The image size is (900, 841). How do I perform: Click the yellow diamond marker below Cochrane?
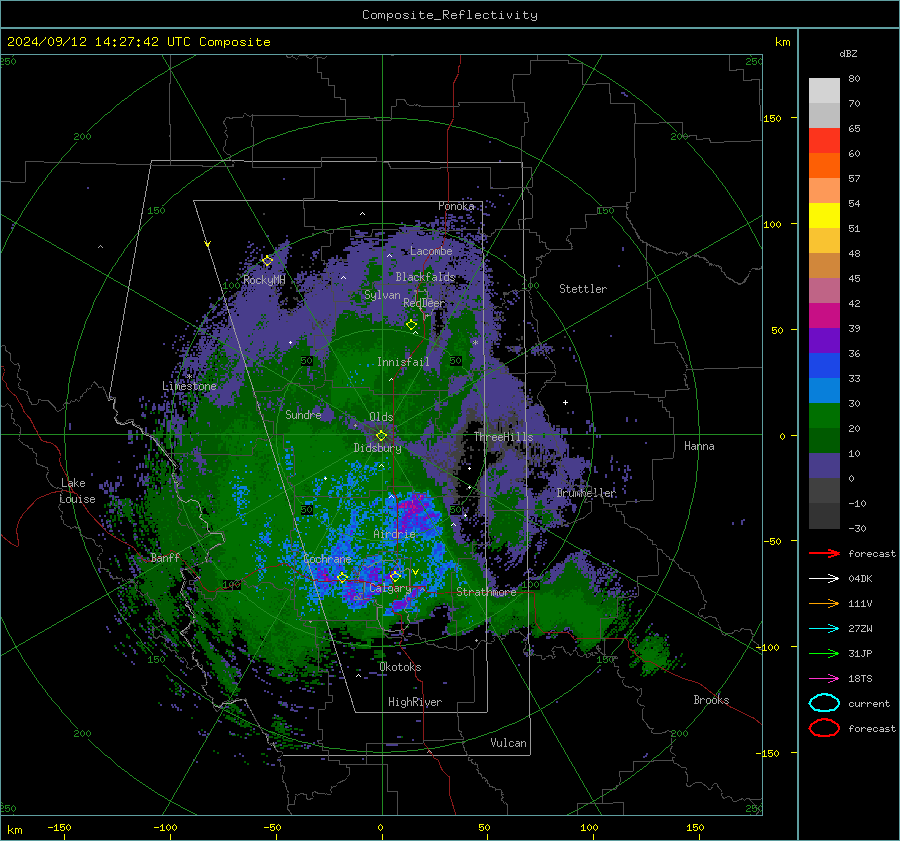(x=343, y=577)
